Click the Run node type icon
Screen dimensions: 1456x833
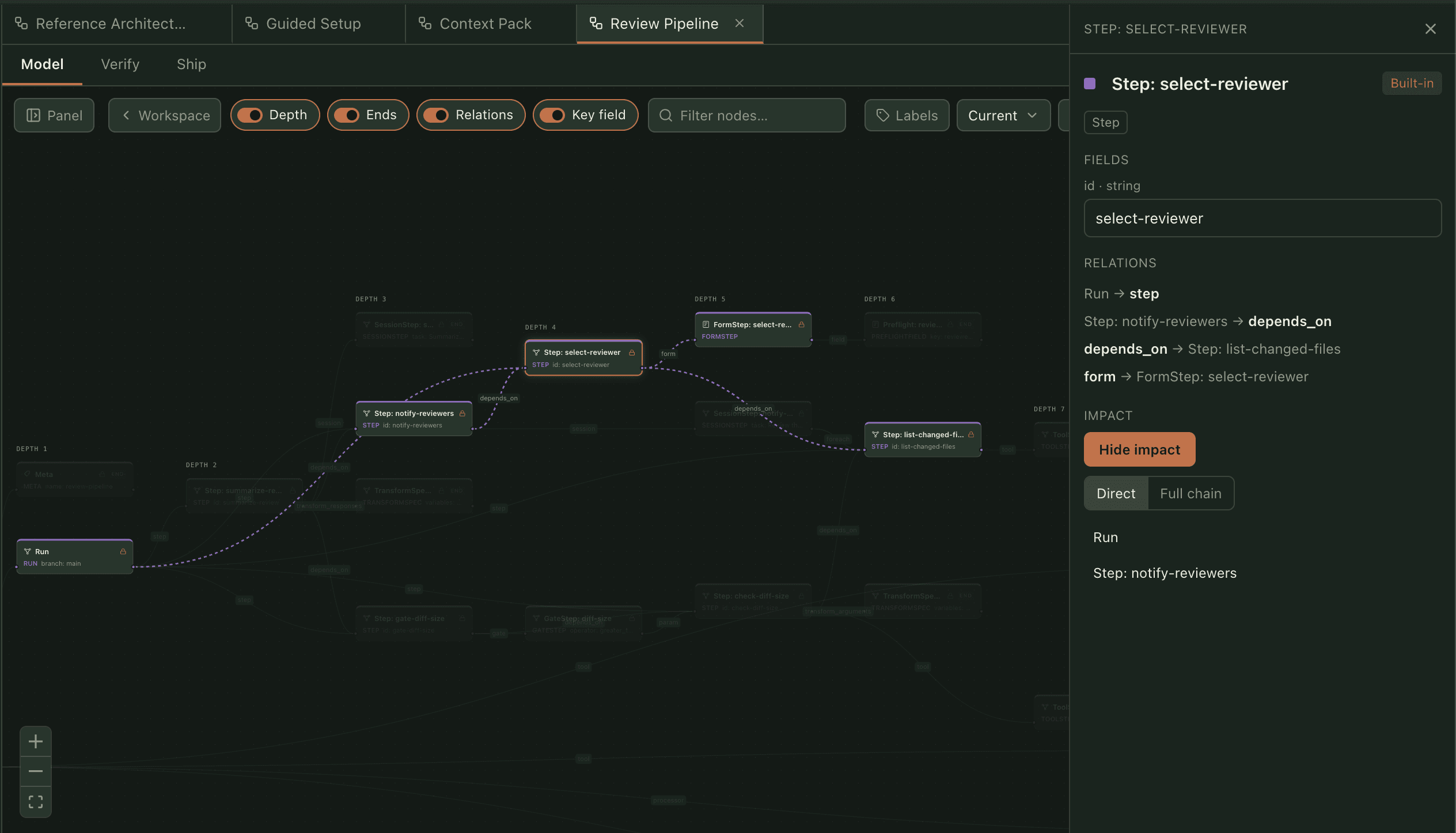(x=27, y=552)
